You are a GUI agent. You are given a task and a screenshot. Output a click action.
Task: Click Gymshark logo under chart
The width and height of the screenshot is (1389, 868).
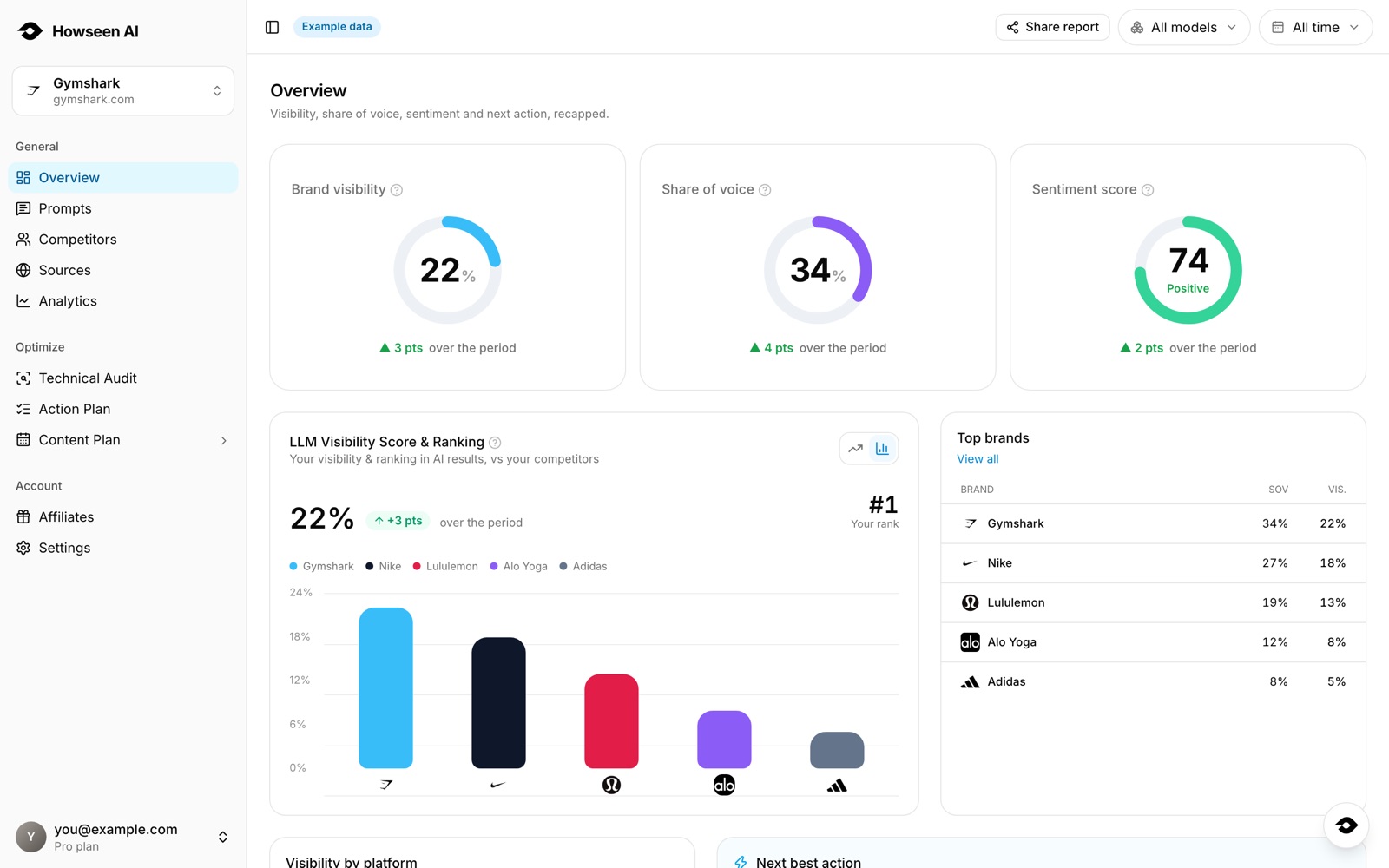(386, 785)
